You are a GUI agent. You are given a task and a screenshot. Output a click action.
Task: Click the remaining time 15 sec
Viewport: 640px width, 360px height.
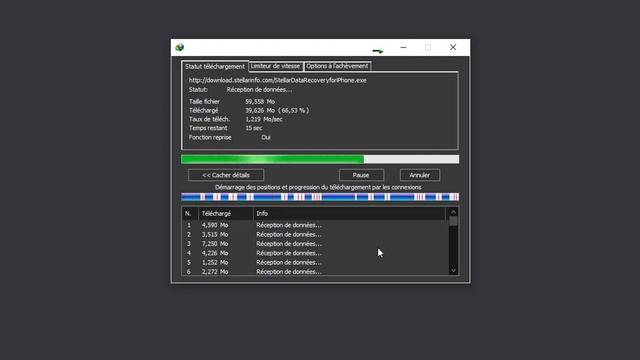[254, 128]
